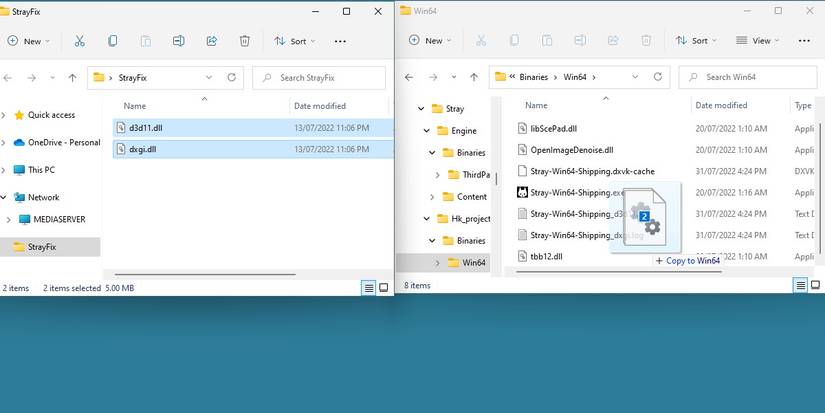825x413 pixels.
Task: Open See more ellipsis in StrayFix toolbar
Action: coord(340,41)
